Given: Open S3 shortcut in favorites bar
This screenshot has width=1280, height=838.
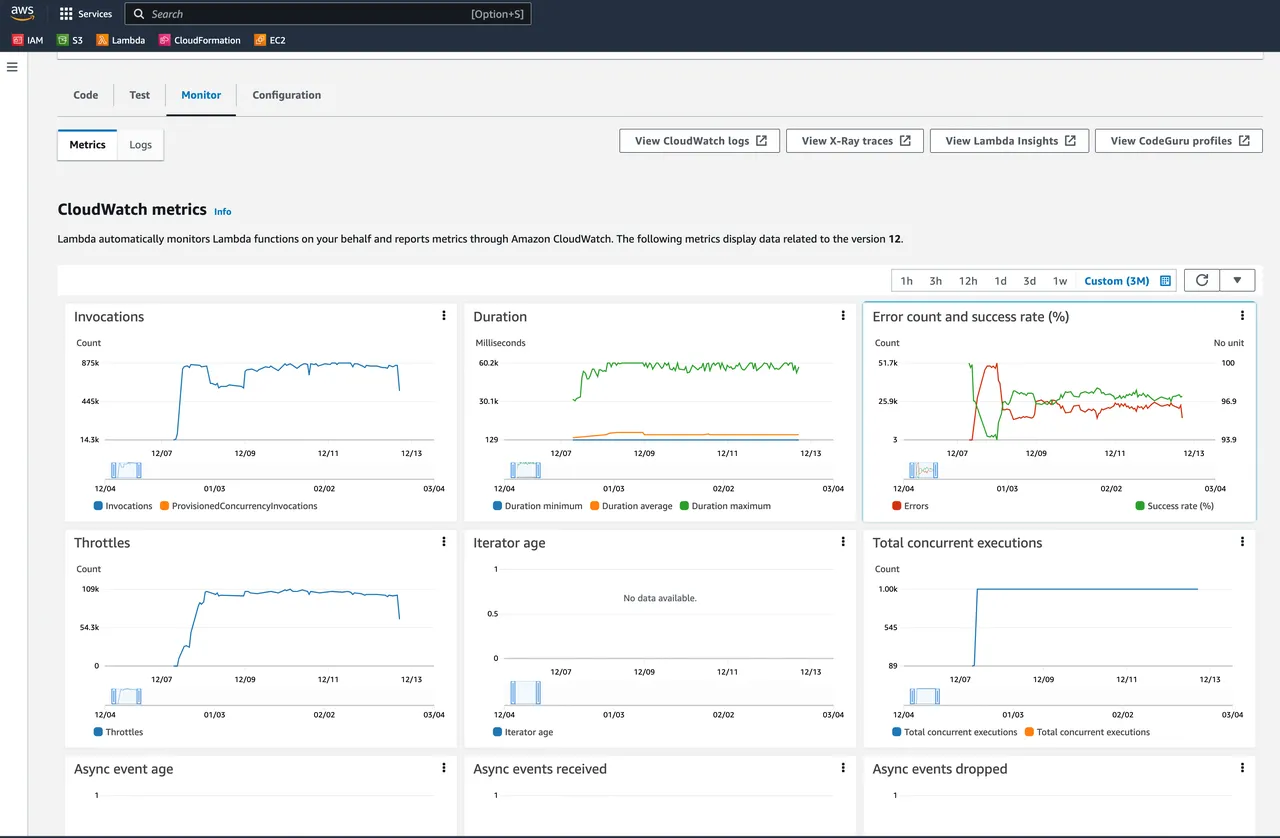Looking at the screenshot, I should 70,40.
